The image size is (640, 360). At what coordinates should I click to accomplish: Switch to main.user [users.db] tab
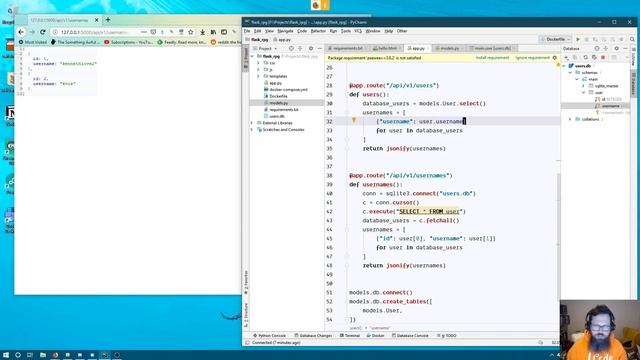pyautogui.click(x=492, y=49)
